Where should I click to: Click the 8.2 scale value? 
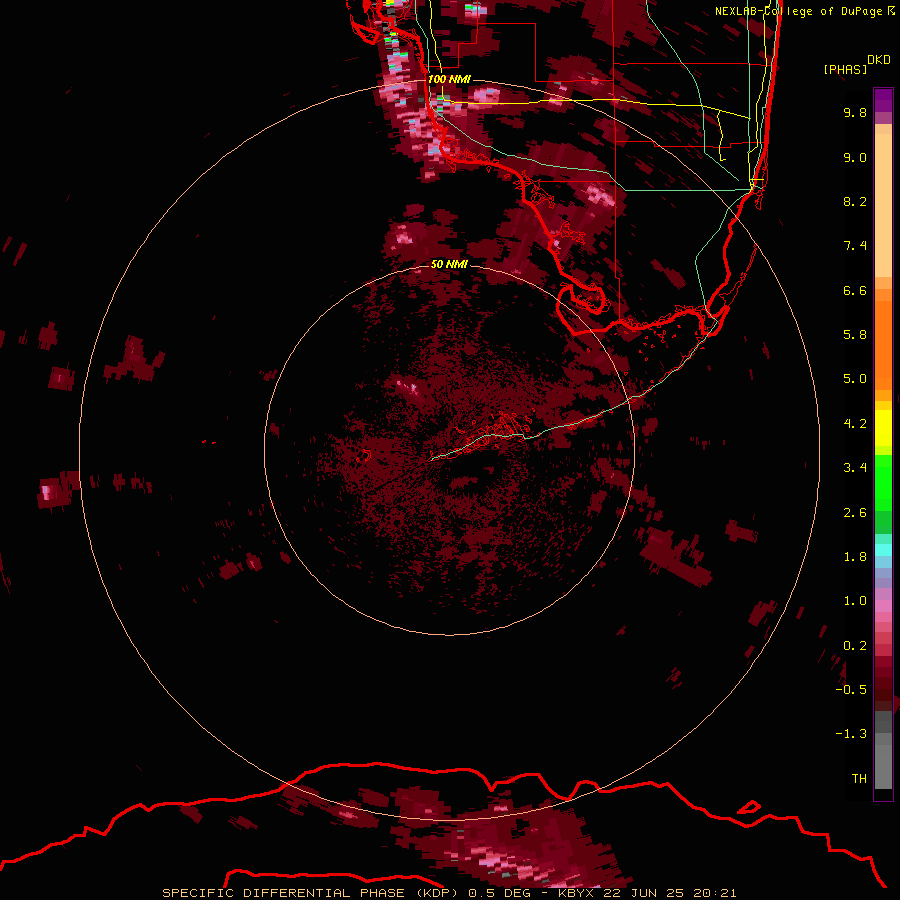coord(855,201)
